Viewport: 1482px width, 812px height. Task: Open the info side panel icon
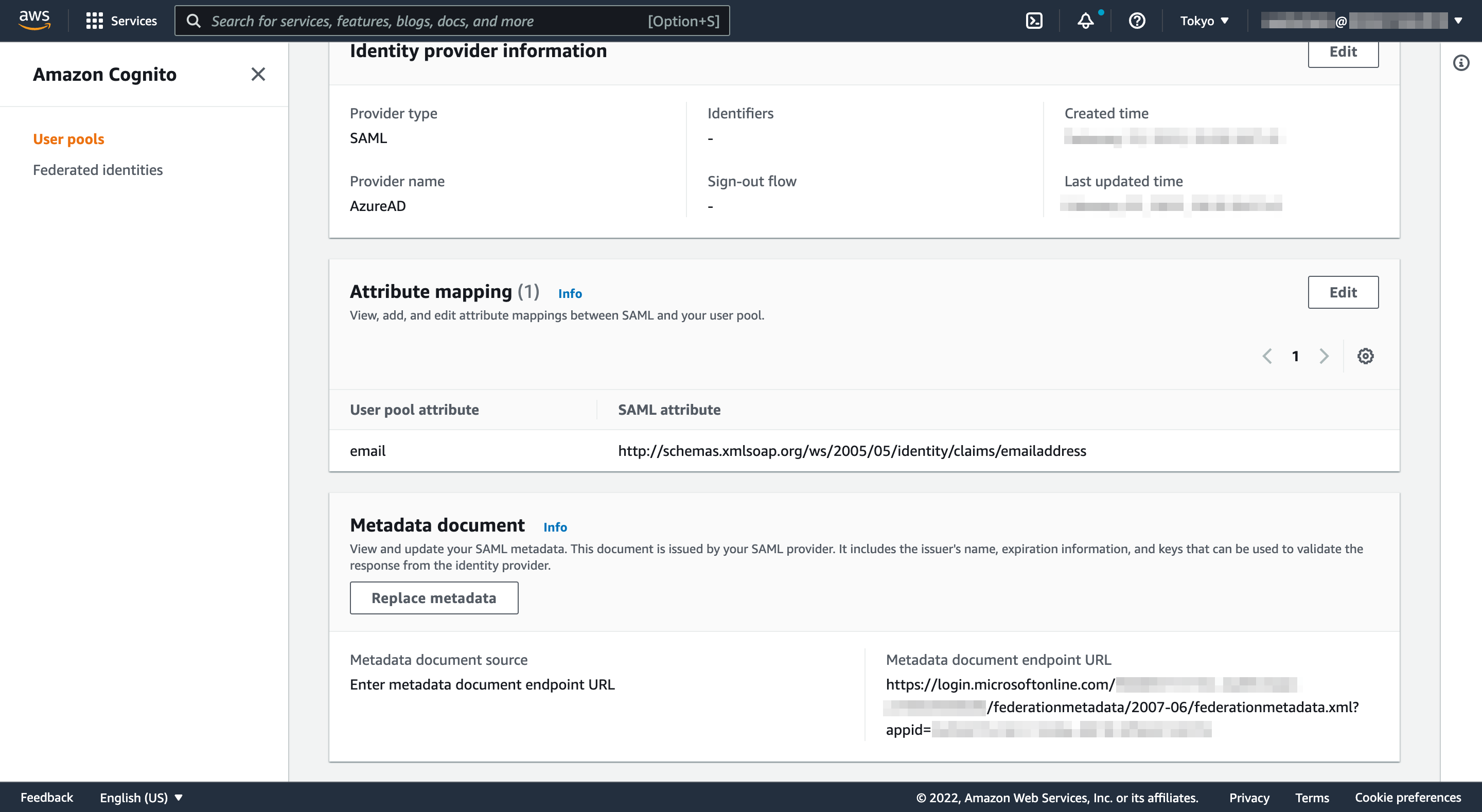click(1460, 63)
